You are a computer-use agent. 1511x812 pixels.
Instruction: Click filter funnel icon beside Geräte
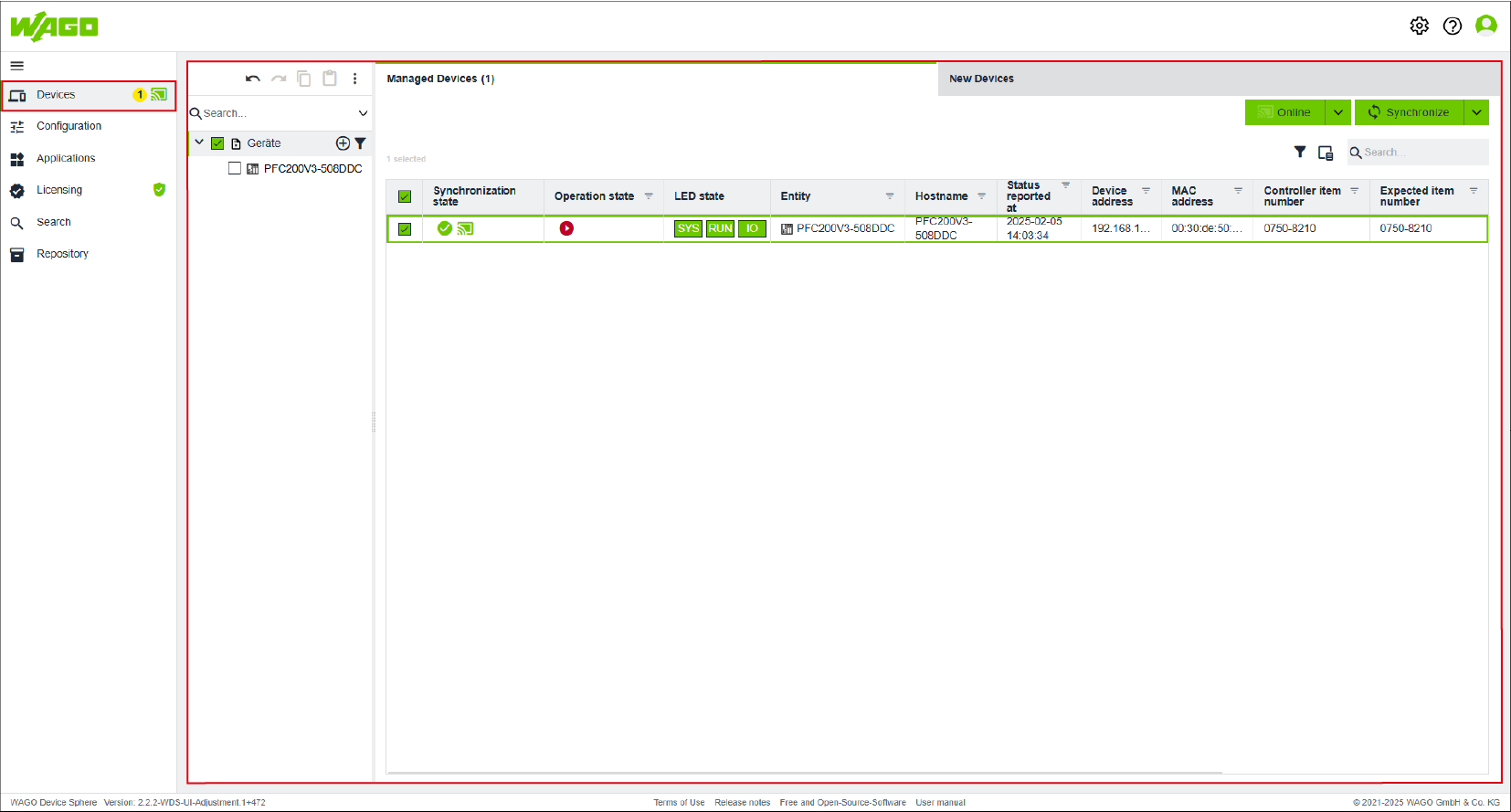(360, 143)
